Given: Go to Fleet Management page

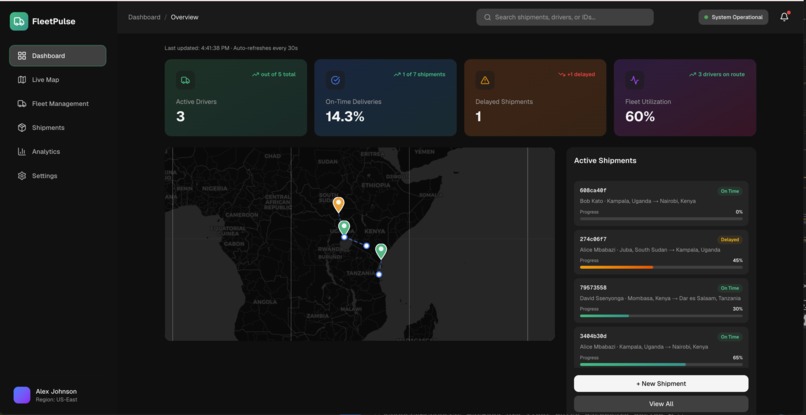Looking at the screenshot, I should pos(58,103).
